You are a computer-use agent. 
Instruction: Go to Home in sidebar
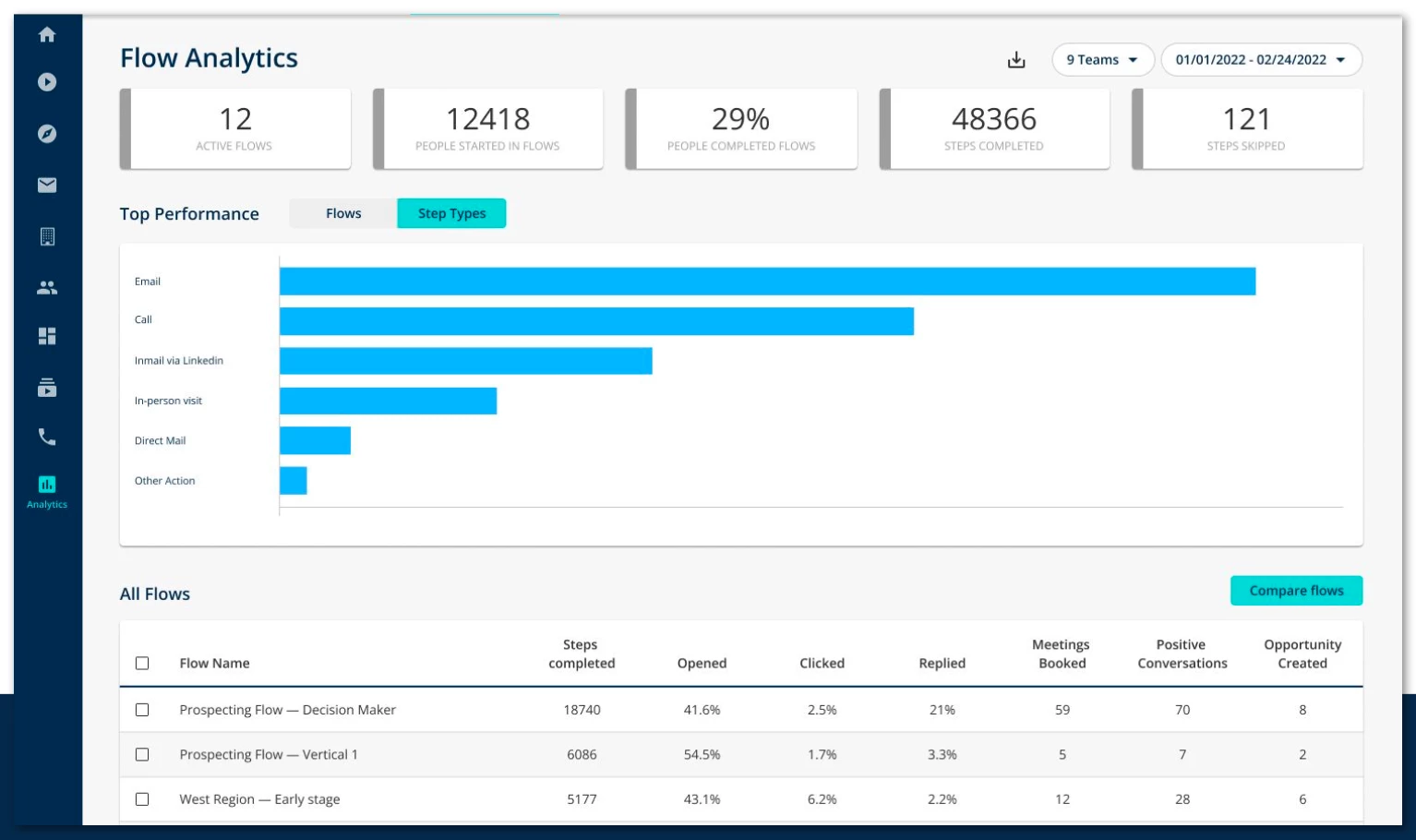pyautogui.click(x=47, y=35)
